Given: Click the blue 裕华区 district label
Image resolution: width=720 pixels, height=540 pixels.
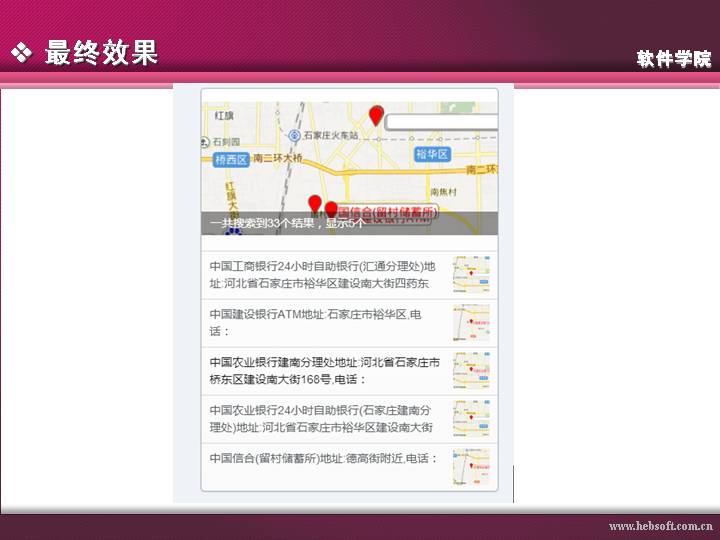Looking at the screenshot, I should 432,154.
